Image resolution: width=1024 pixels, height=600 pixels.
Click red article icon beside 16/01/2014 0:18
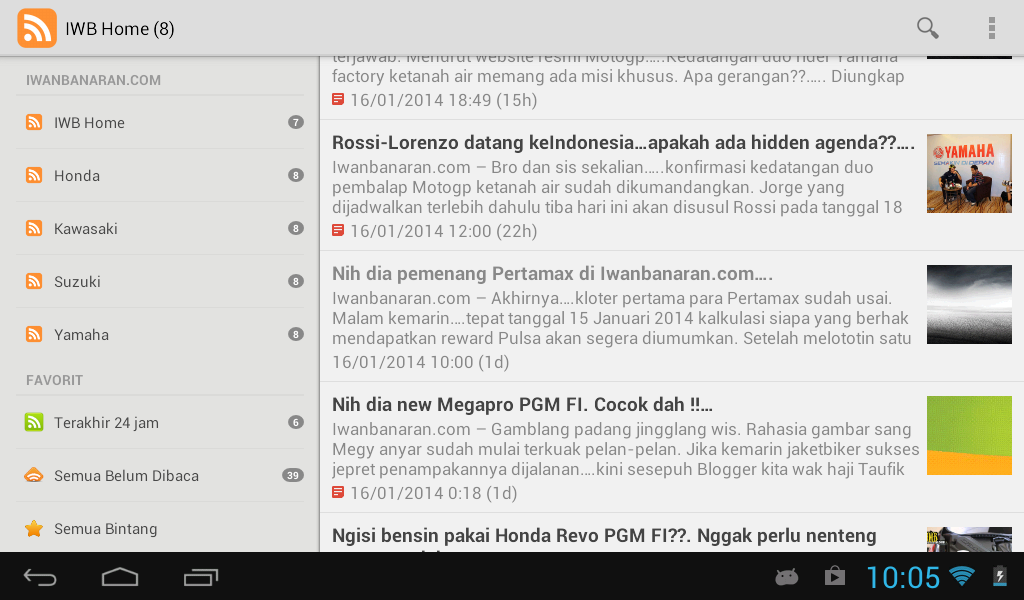click(338, 492)
